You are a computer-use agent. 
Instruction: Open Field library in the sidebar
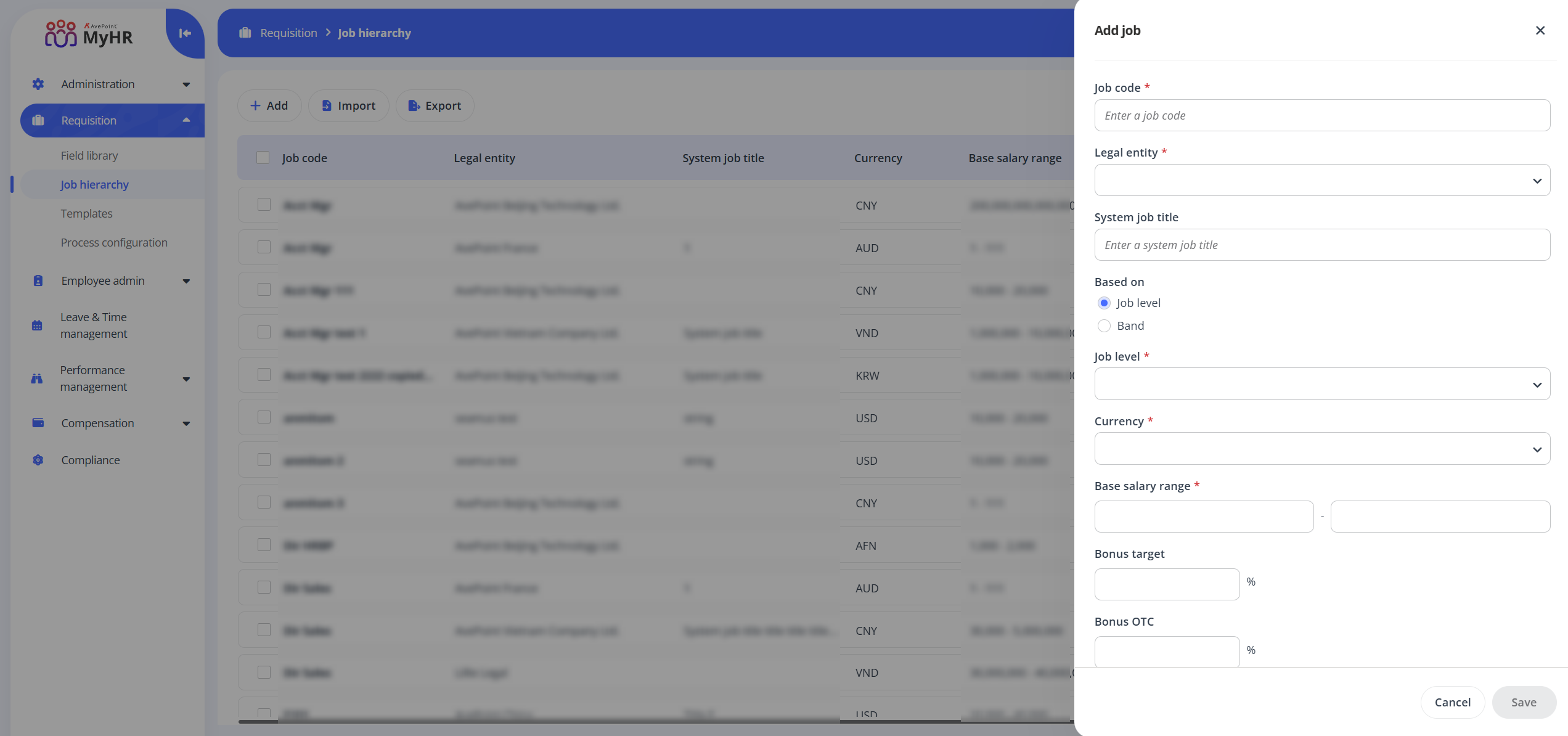(x=89, y=155)
